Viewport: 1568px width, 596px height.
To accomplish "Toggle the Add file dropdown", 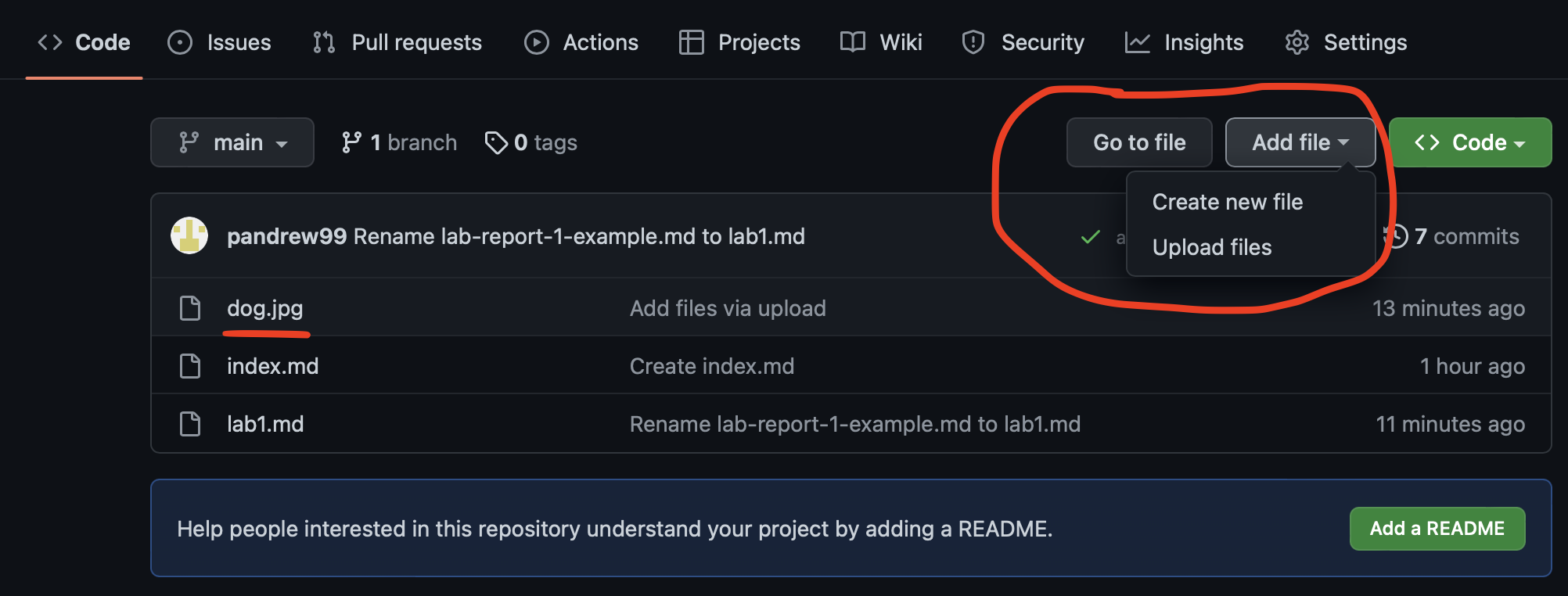I will click(x=1300, y=142).
